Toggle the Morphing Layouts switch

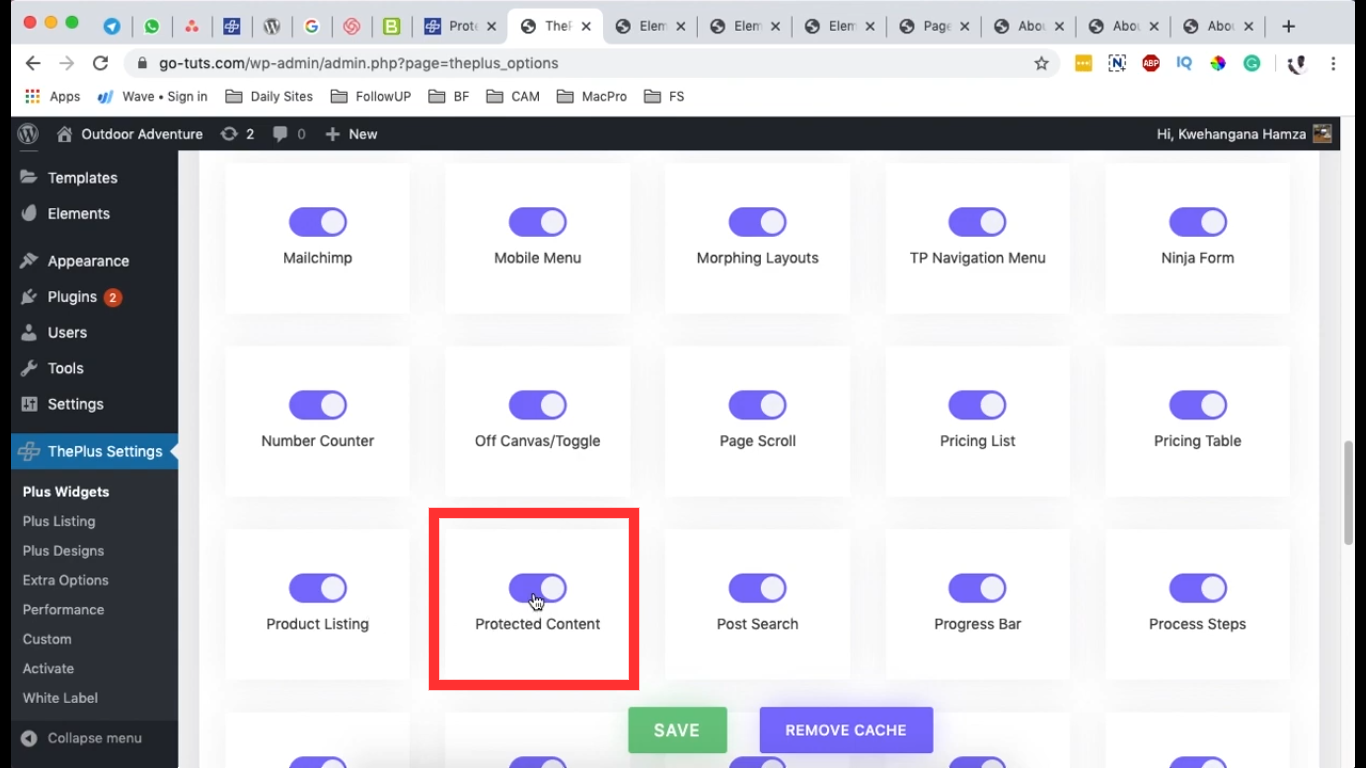(758, 222)
